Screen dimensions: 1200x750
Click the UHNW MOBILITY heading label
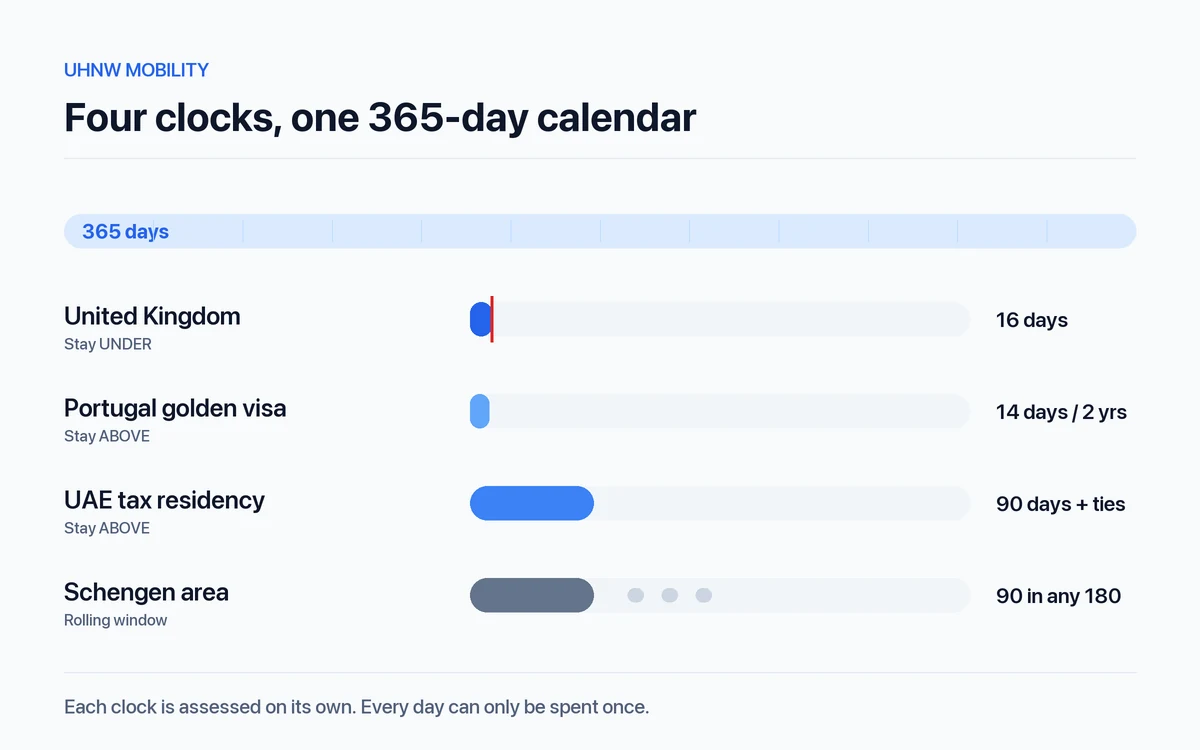136,70
